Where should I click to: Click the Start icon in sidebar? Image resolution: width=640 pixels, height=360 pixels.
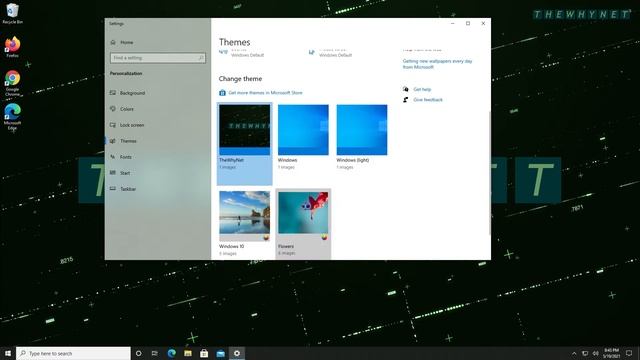pos(113,173)
